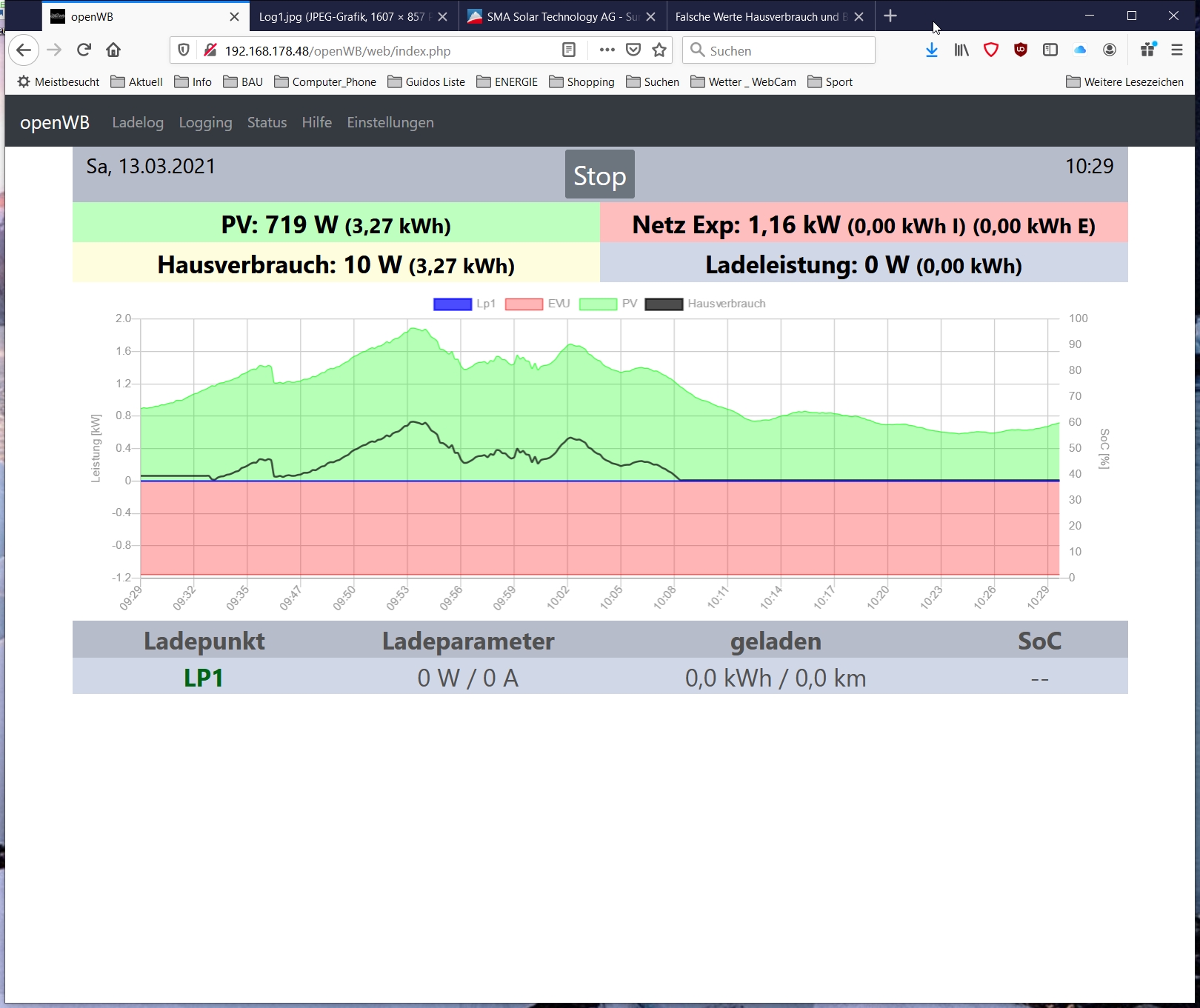The image size is (1200, 1008).
Task: Open Weitere Lesezeichen folder
Action: pyautogui.click(x=1125, y=82)
